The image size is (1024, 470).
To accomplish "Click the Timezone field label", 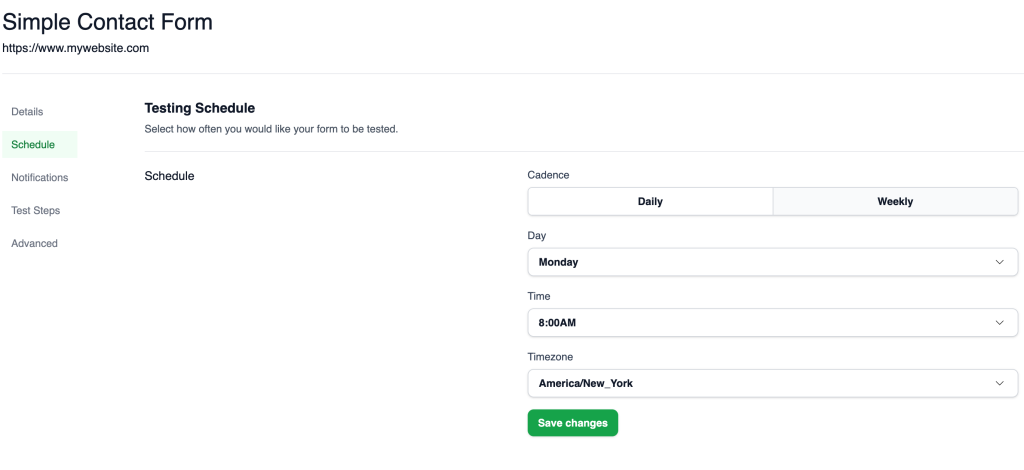I will 551,357.
